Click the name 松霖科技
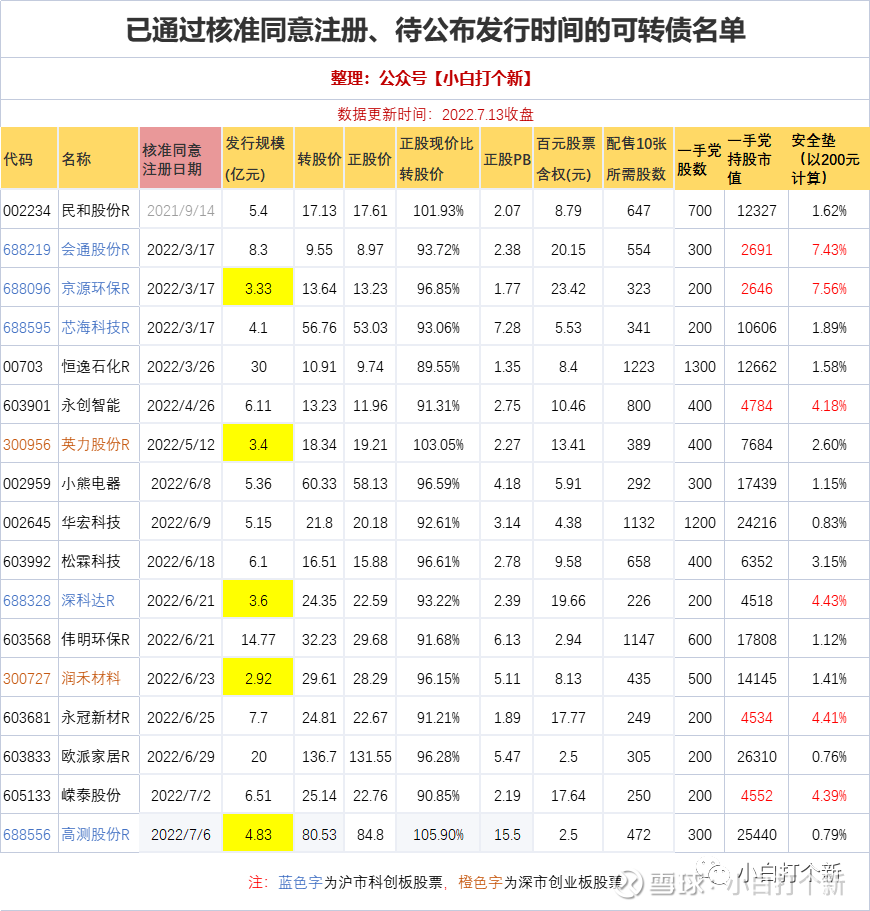 pyautogui.click(x=91, y=561)
